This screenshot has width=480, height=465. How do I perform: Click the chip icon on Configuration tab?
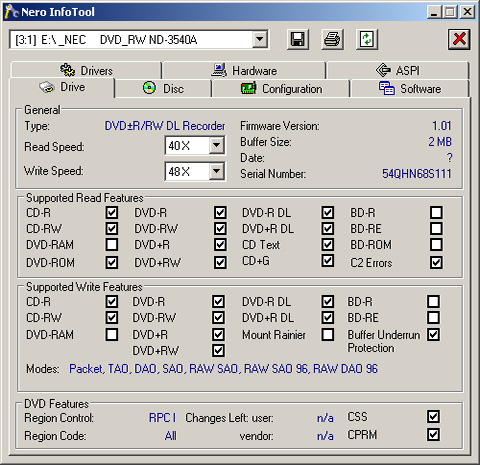[x=248, y=88]
